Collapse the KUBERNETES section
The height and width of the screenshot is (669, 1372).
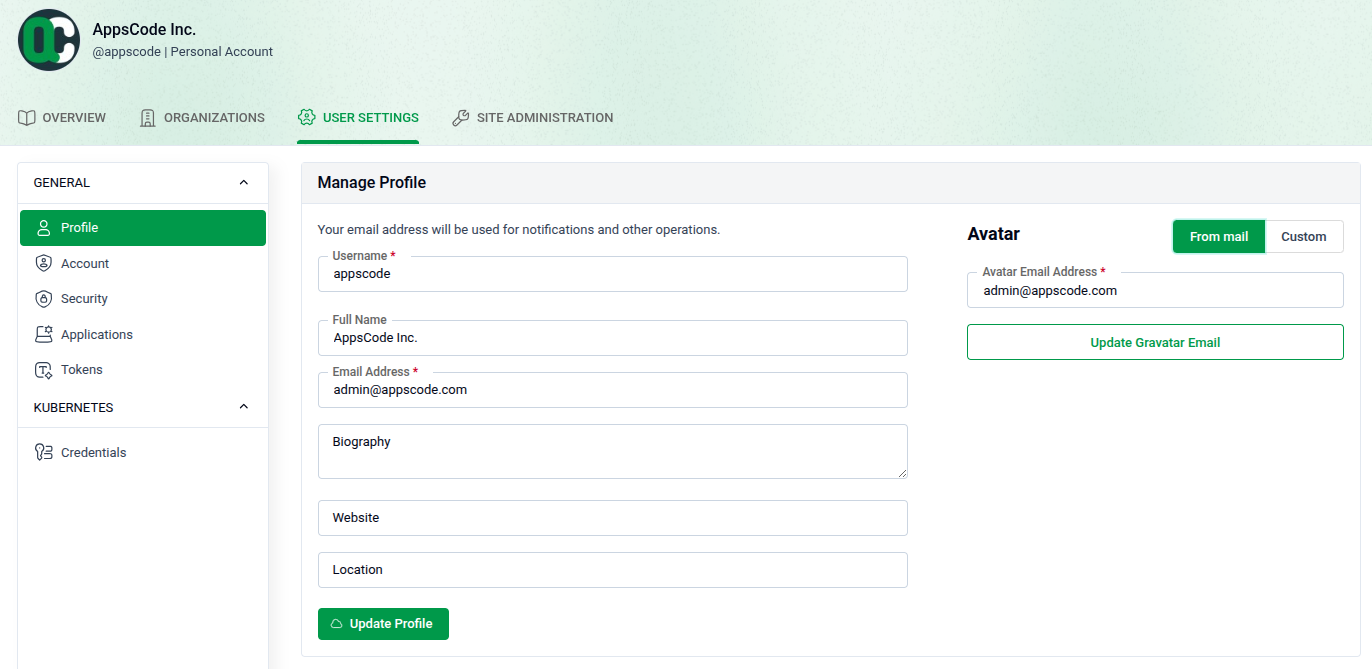pos(243,406)
